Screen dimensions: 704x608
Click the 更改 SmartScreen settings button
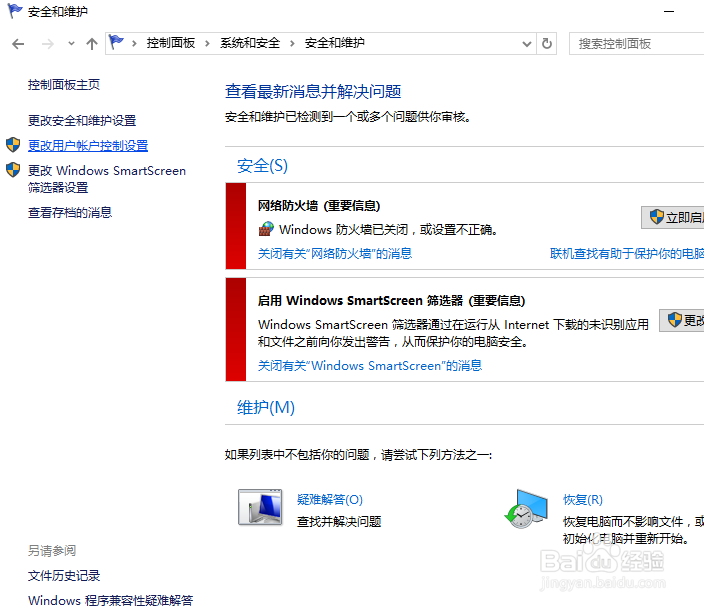coord(682,320)
